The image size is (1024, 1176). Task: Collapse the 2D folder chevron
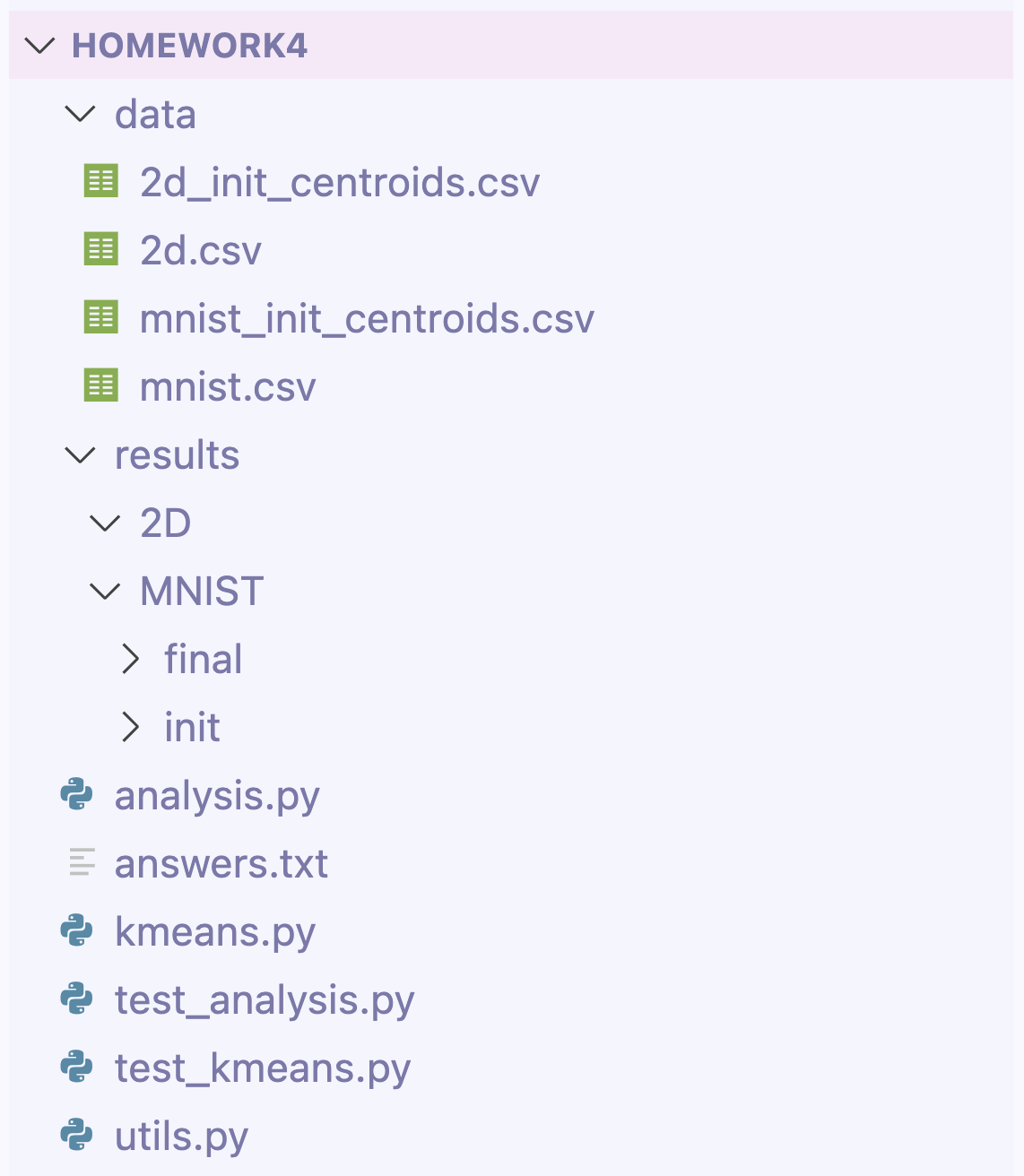pos(106,523)
